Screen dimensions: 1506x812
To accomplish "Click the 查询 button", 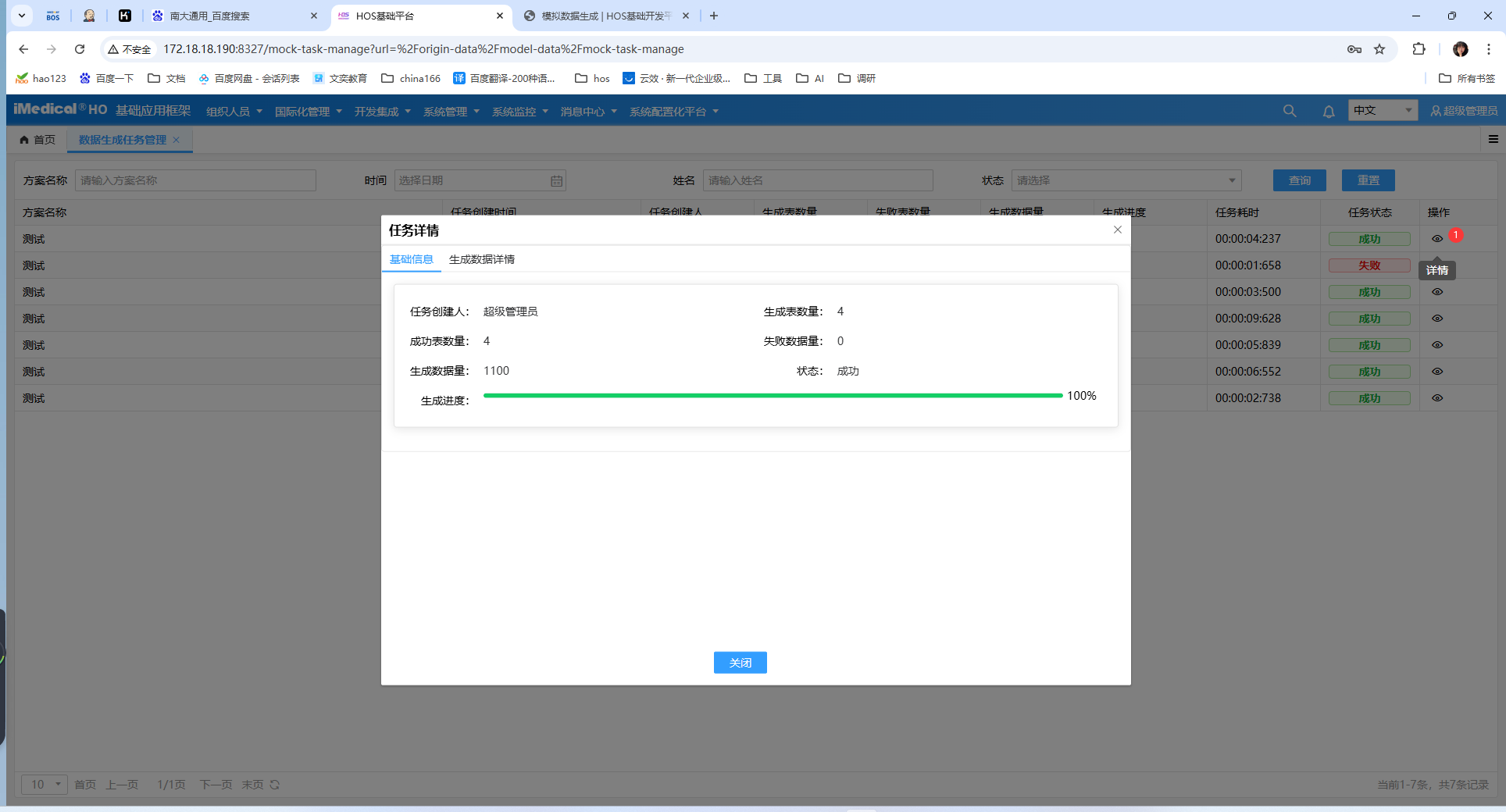I will (x=1299, y=180).
